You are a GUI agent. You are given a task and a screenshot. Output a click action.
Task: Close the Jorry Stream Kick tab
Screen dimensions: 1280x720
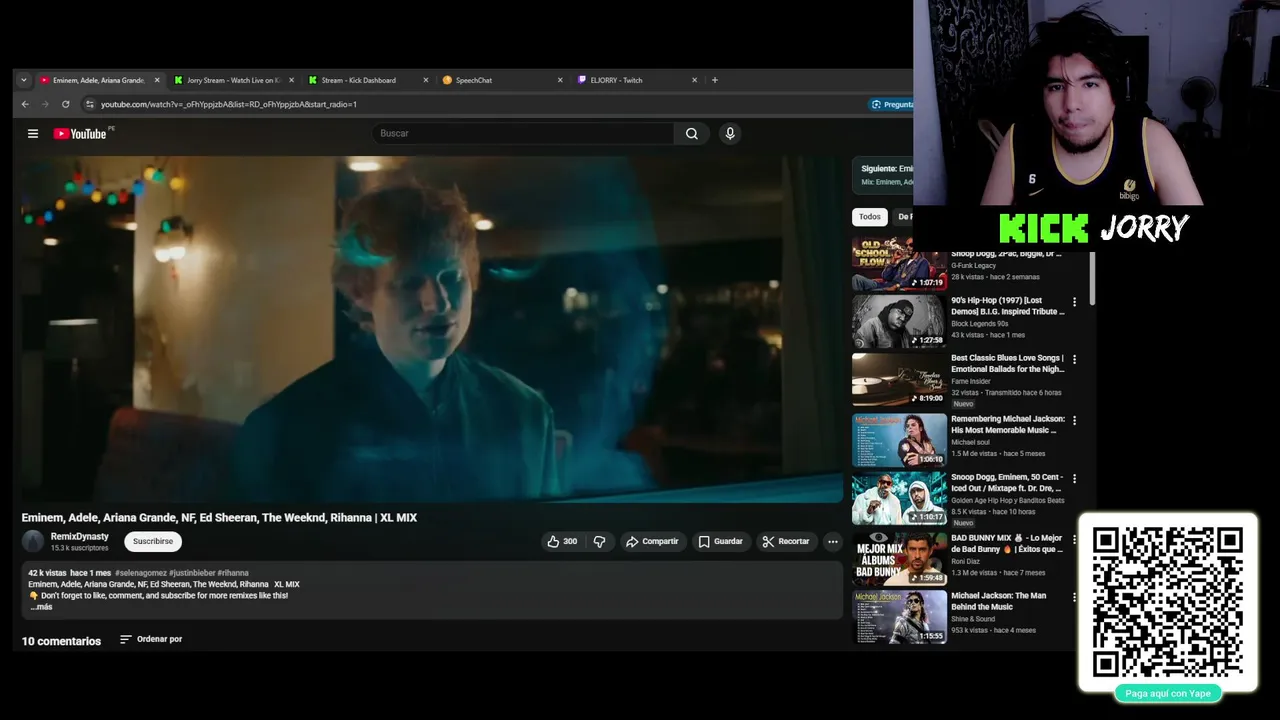pos(291,80)
